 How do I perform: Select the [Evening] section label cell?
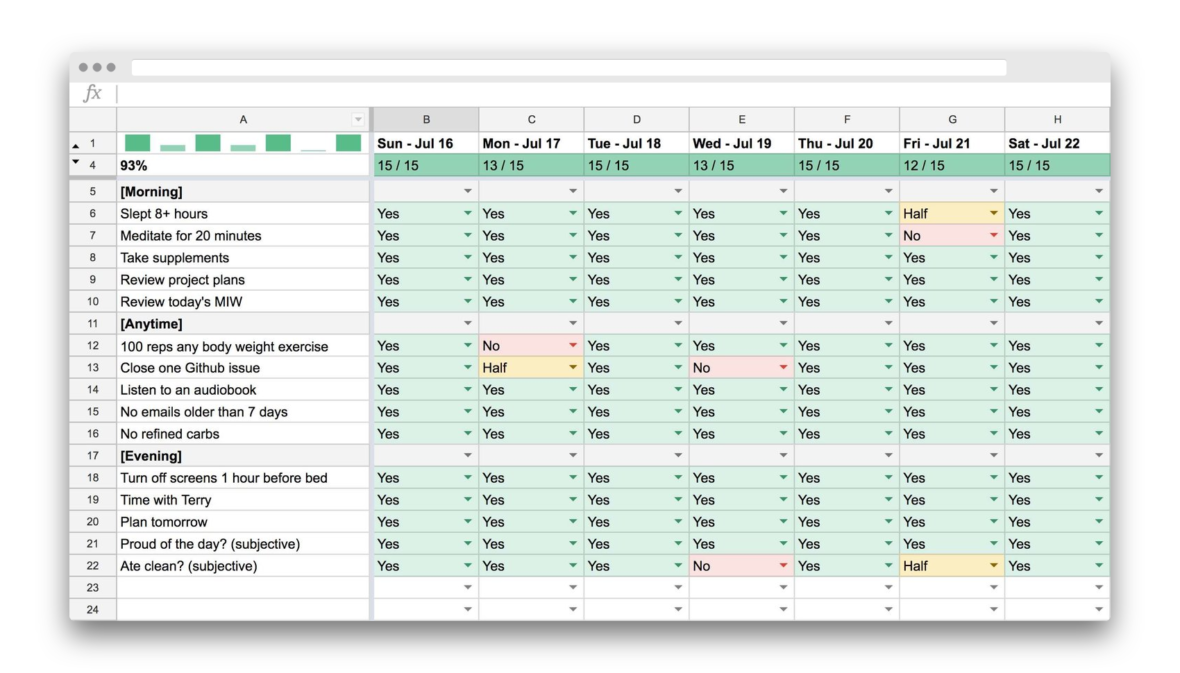coord(200,455)
